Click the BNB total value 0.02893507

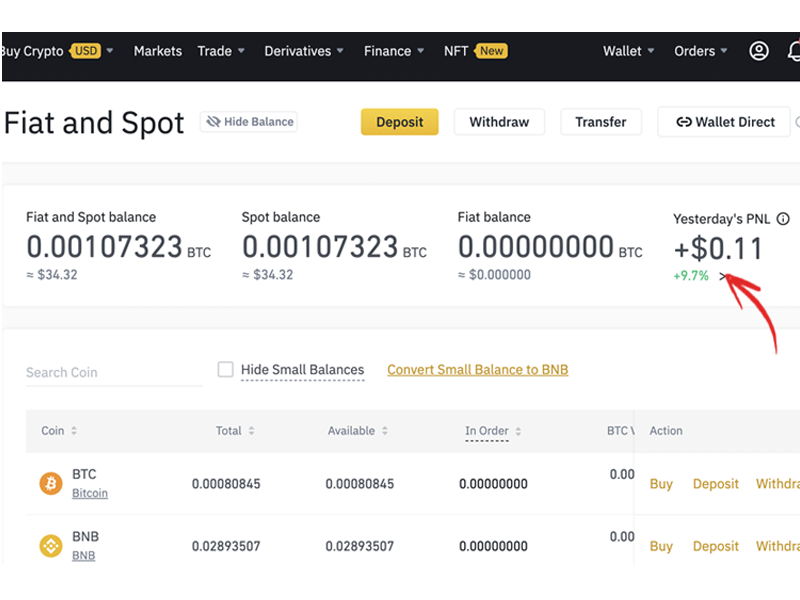pyautogui.click(x=226, y=546)
